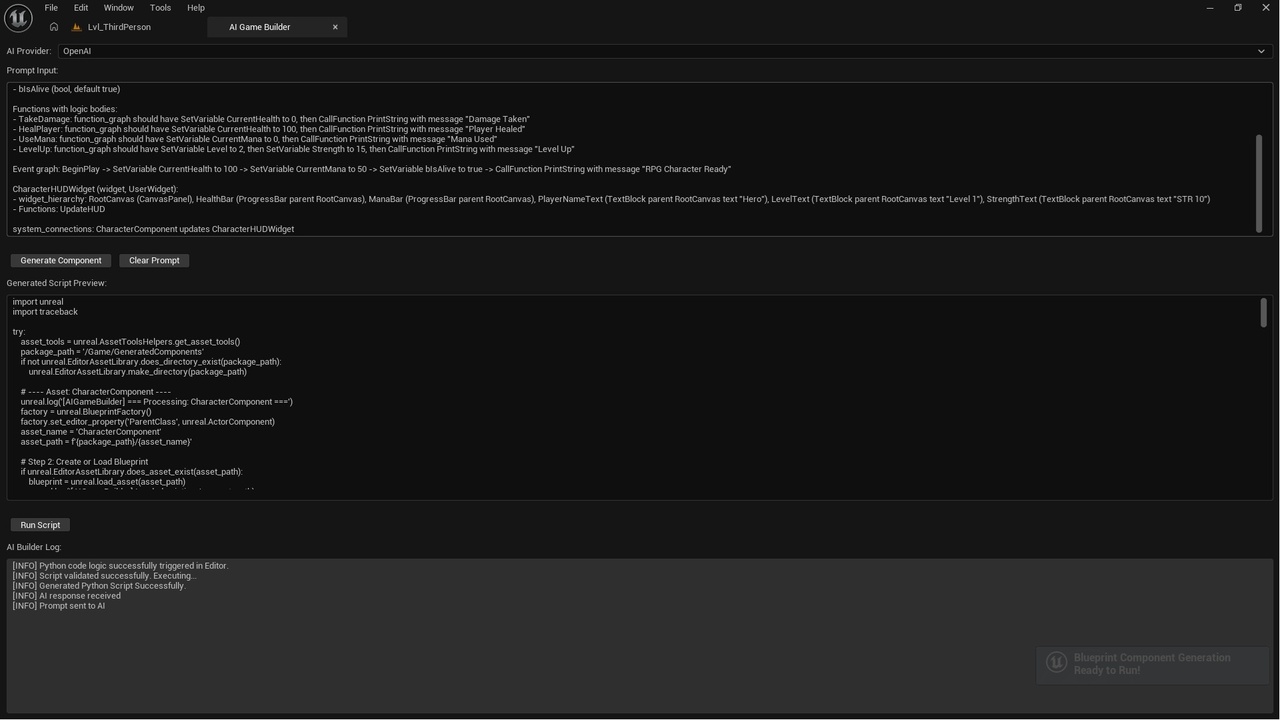Close the AI Game Builder tab
This screenshot has height=720, width=1280.
[335, 27]
